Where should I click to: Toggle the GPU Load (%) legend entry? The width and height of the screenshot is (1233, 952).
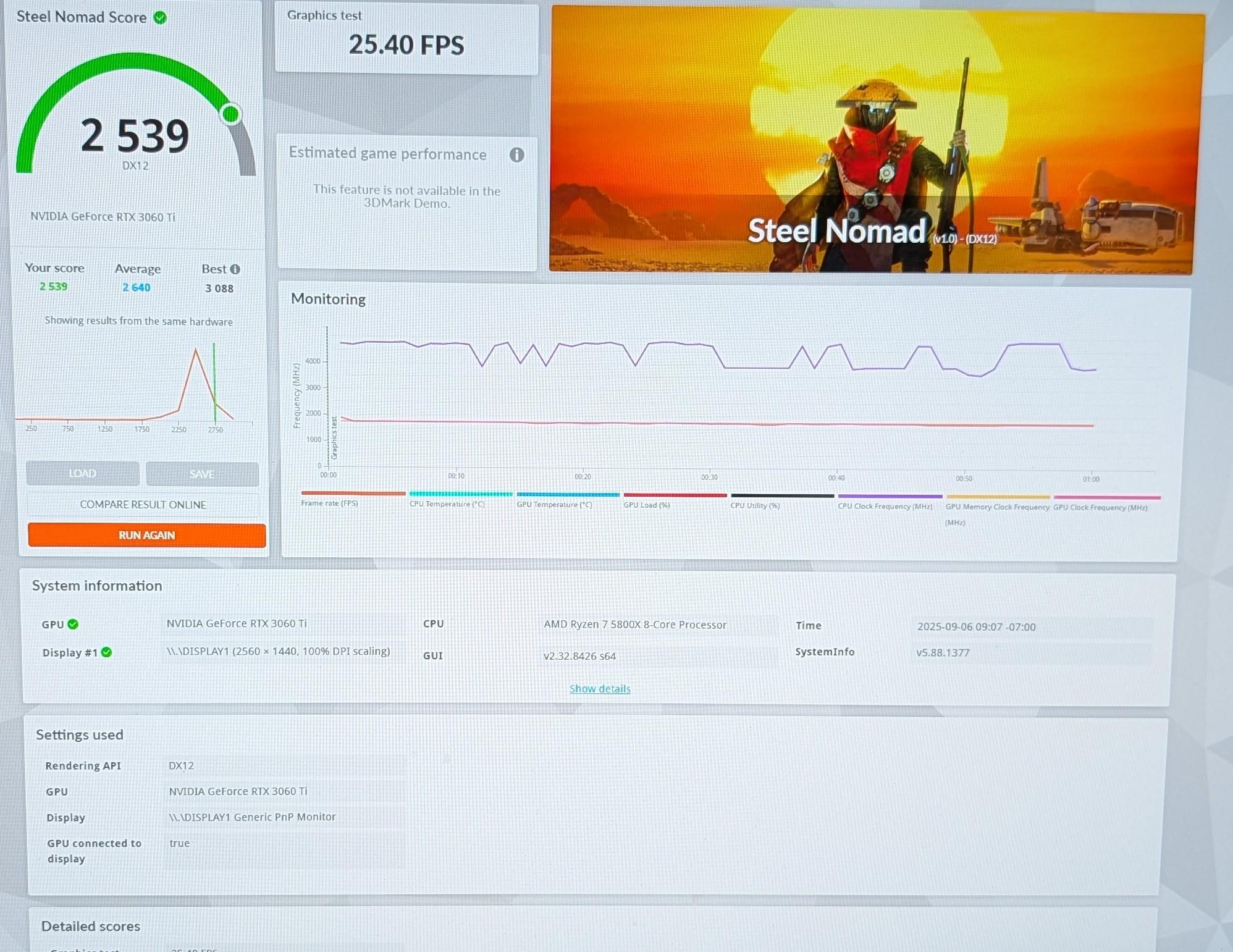(675, 500)
